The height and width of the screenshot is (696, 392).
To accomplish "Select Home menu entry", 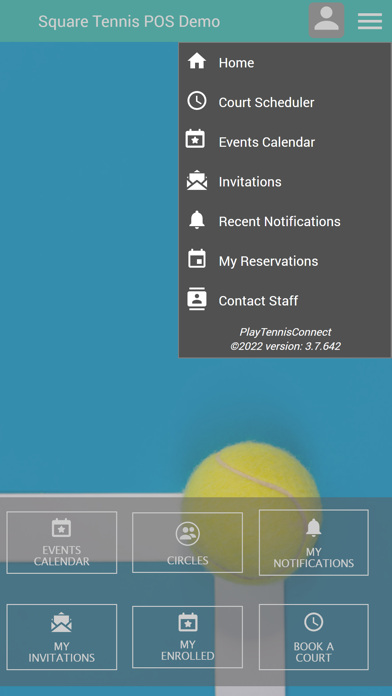I will pos(285,63).
